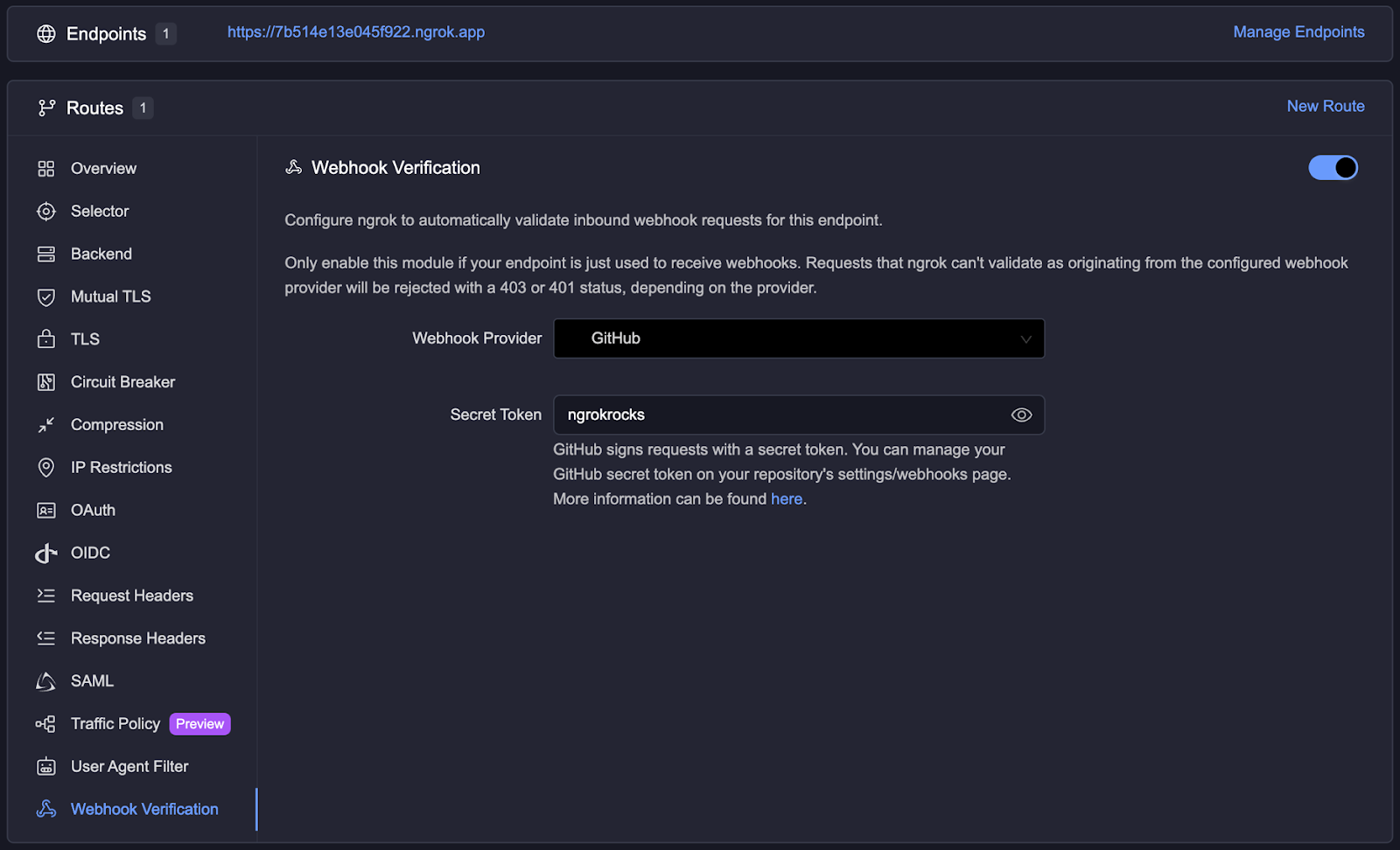Click the IP Restrictions pin icon
Viewport: 1400px width, 850px height.
(x=46, y=468)
